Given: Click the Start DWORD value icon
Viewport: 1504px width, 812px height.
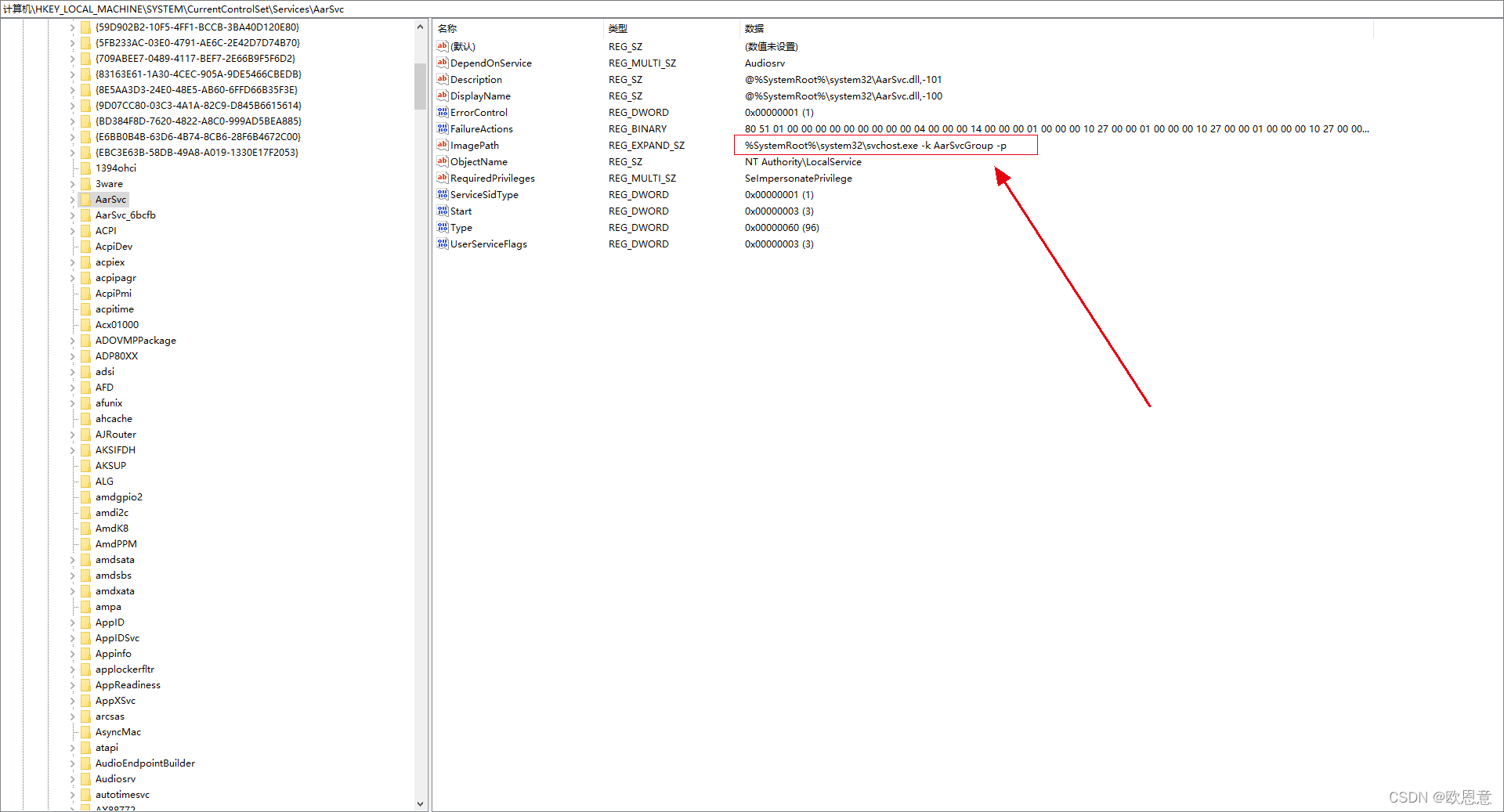Looking at the screenshot, I should click(x=443, y=211).
